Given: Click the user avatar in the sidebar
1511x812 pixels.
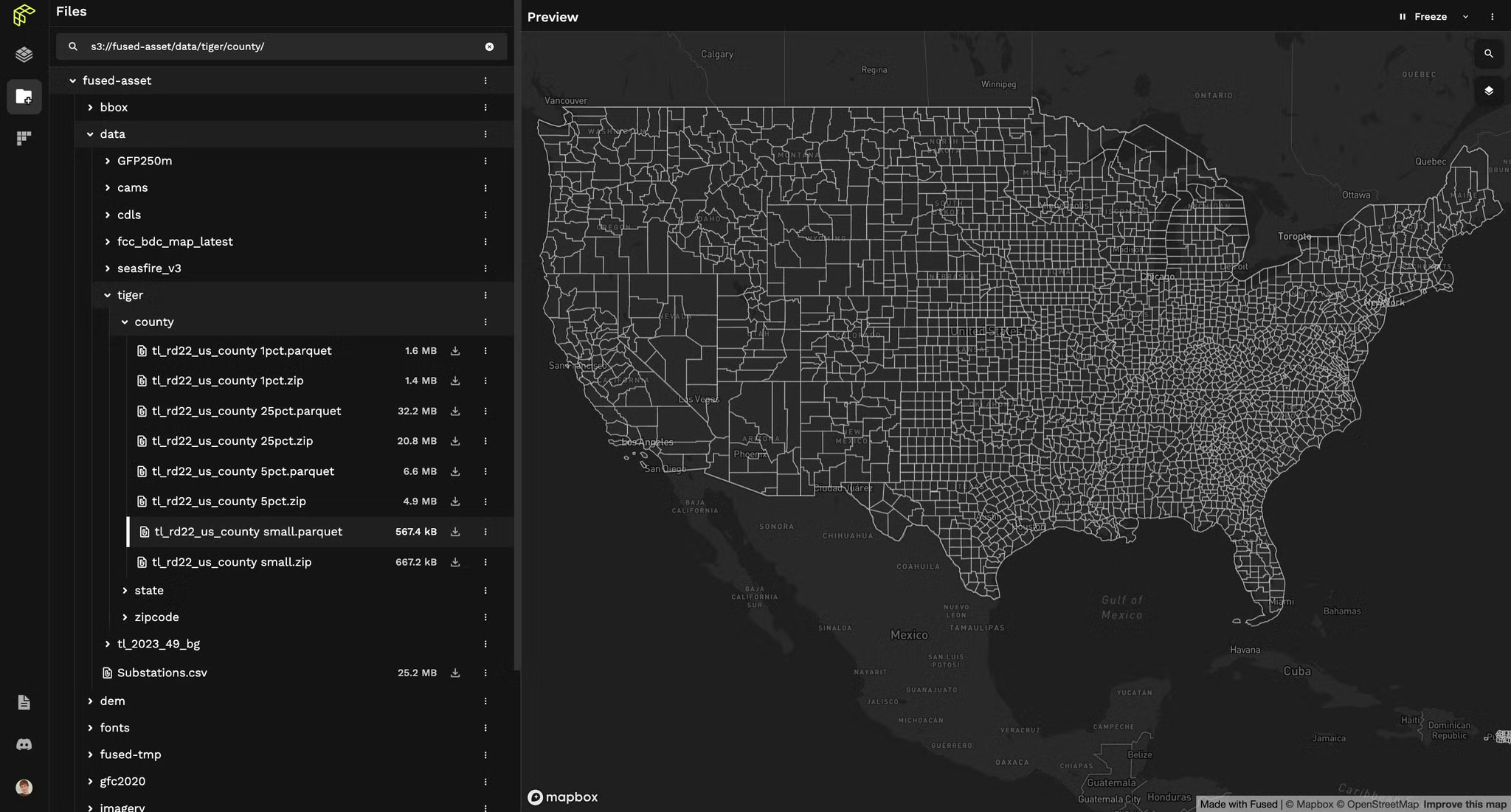Looking at the screenshot, I should pyautogui.click(x=24, y=788).
